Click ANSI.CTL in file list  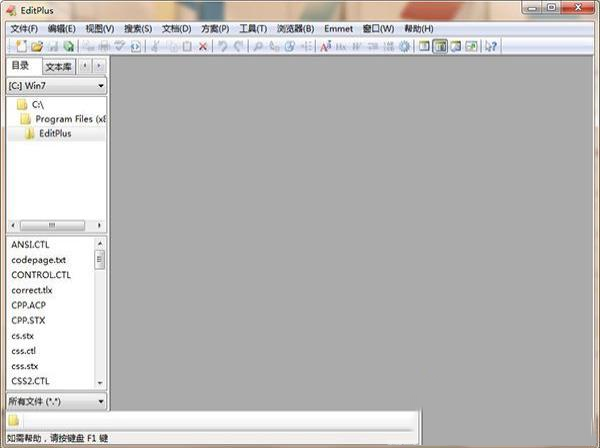[30, 244]
